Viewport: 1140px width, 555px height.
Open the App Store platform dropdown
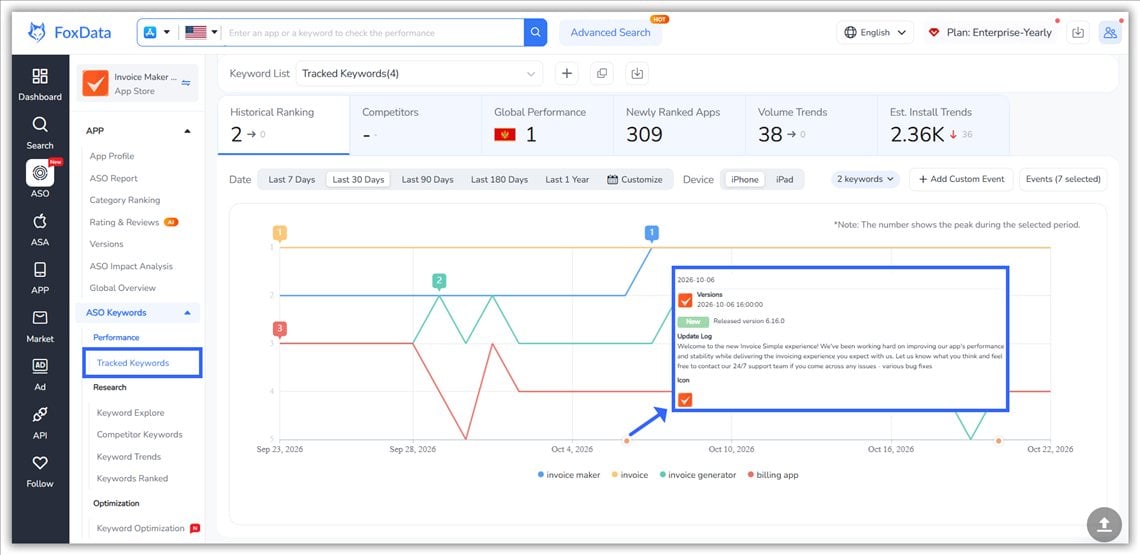157,32
